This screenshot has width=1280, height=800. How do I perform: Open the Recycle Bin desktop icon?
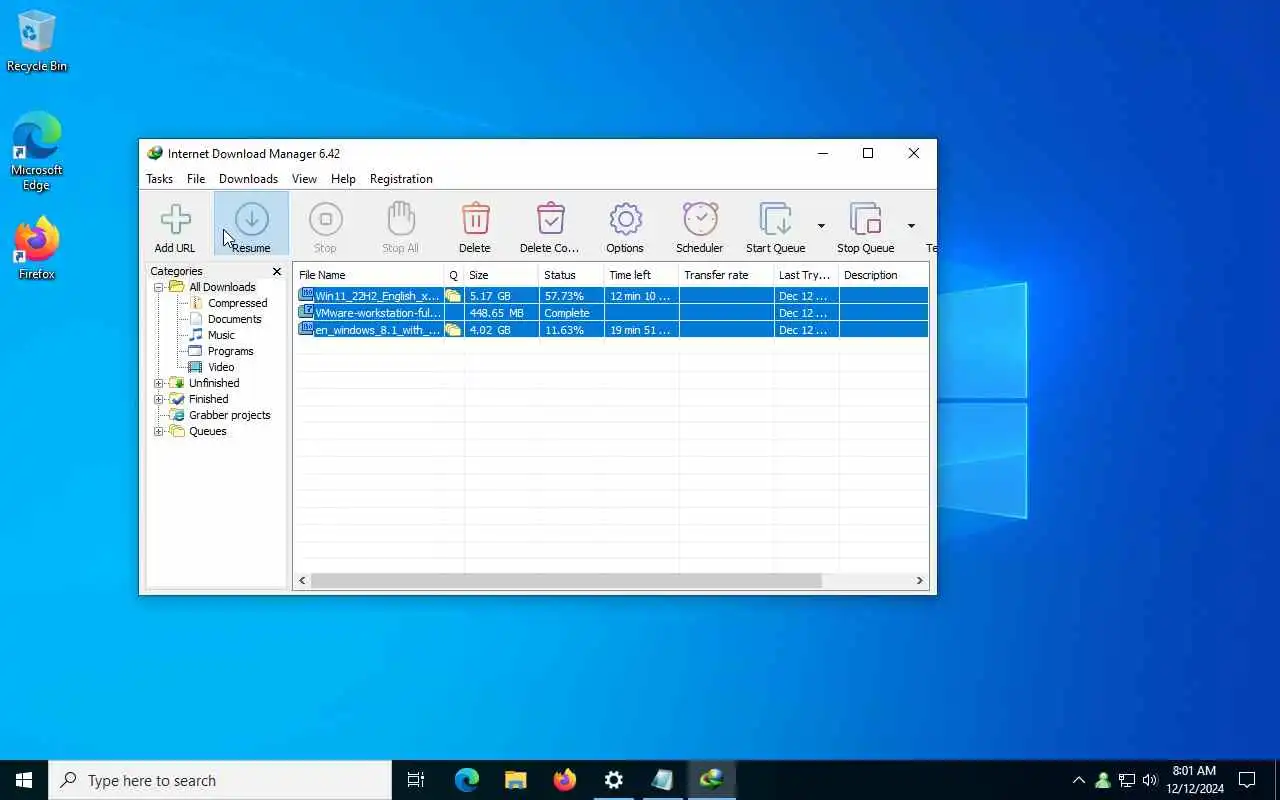[x=37, y=41]
